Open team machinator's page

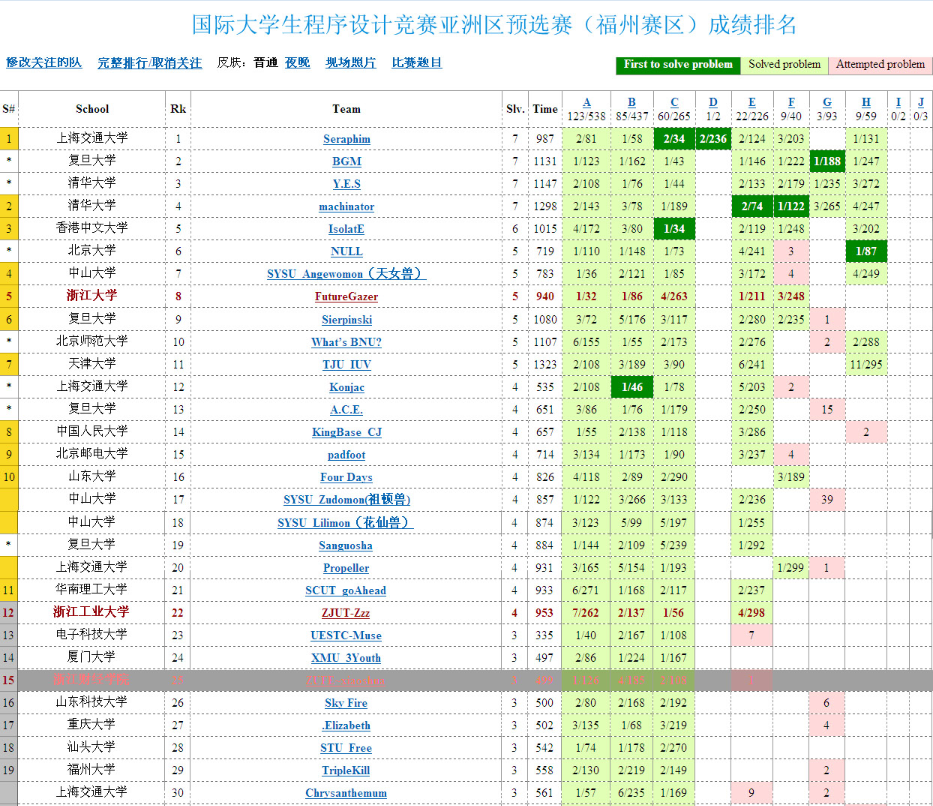[346, 207]
